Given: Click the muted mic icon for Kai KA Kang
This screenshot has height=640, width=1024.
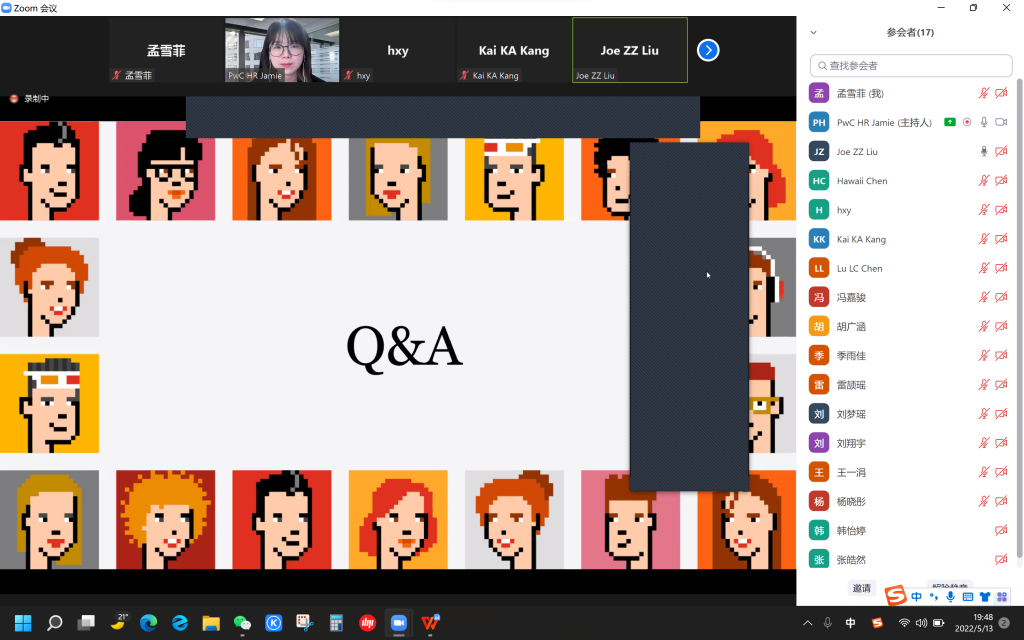Looking at the screenshot, I should click(984, 239).
